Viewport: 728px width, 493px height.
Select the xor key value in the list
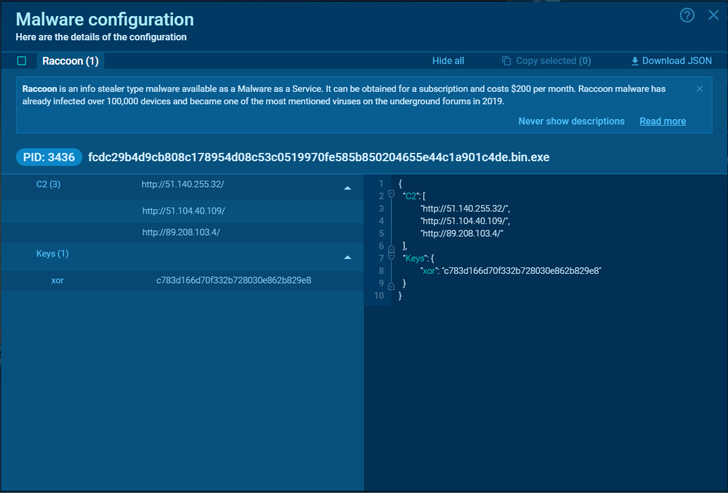point(234,280)
